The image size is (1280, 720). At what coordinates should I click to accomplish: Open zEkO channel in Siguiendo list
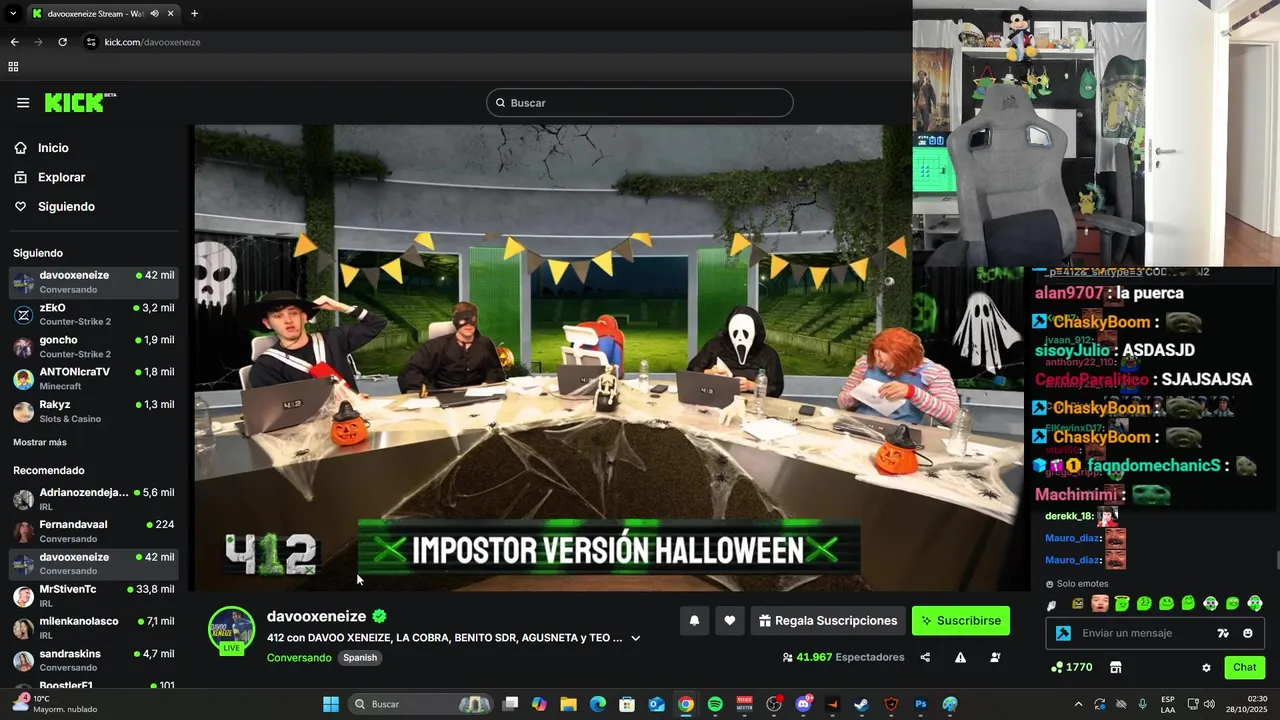pos(94,314)
